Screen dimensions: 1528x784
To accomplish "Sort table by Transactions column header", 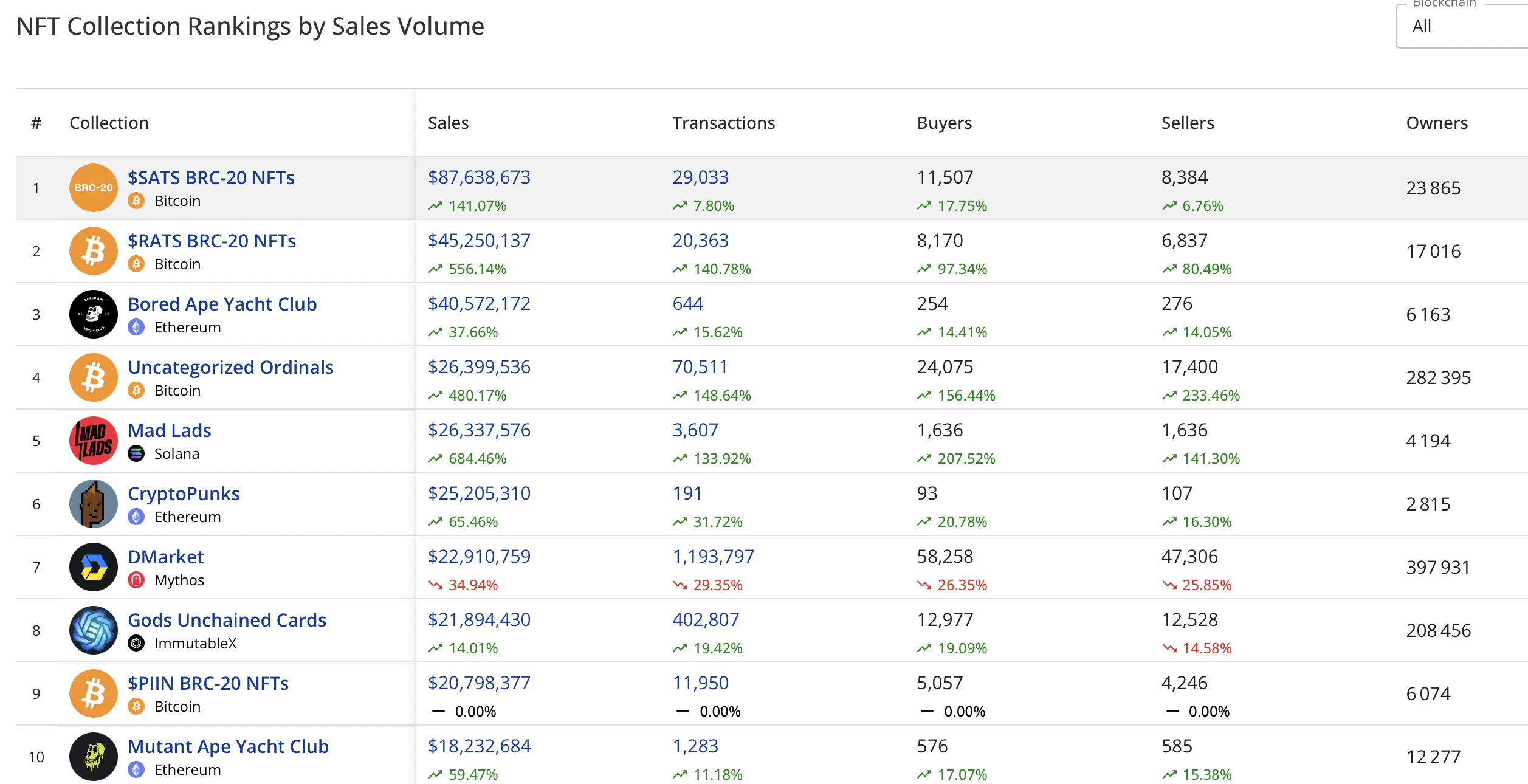I will click(x=723, y=123).
